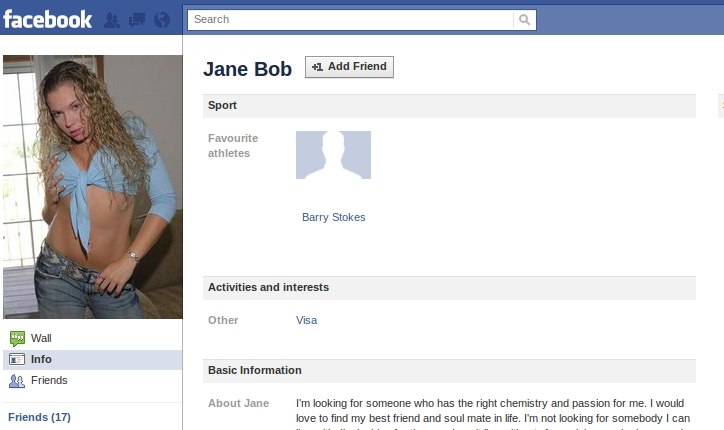Click the search magnifier button

[x=524, y=19]
